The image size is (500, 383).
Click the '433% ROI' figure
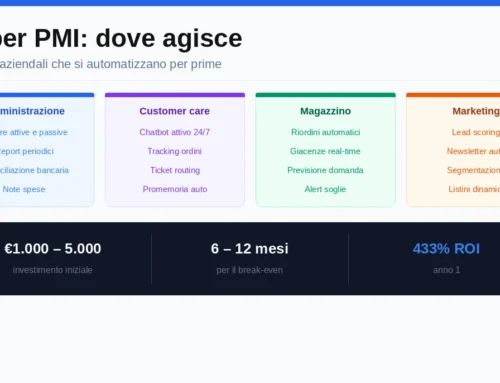coord(446,249)
